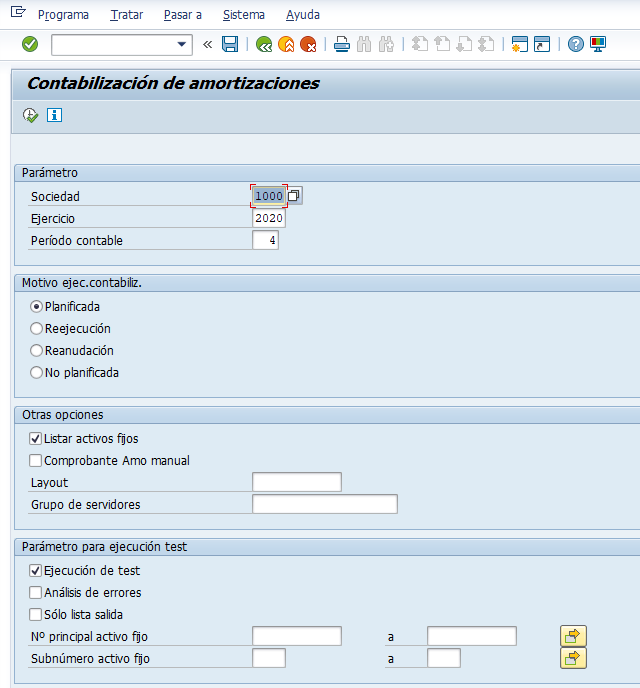Open the Programa menu

tap(63, 15)
